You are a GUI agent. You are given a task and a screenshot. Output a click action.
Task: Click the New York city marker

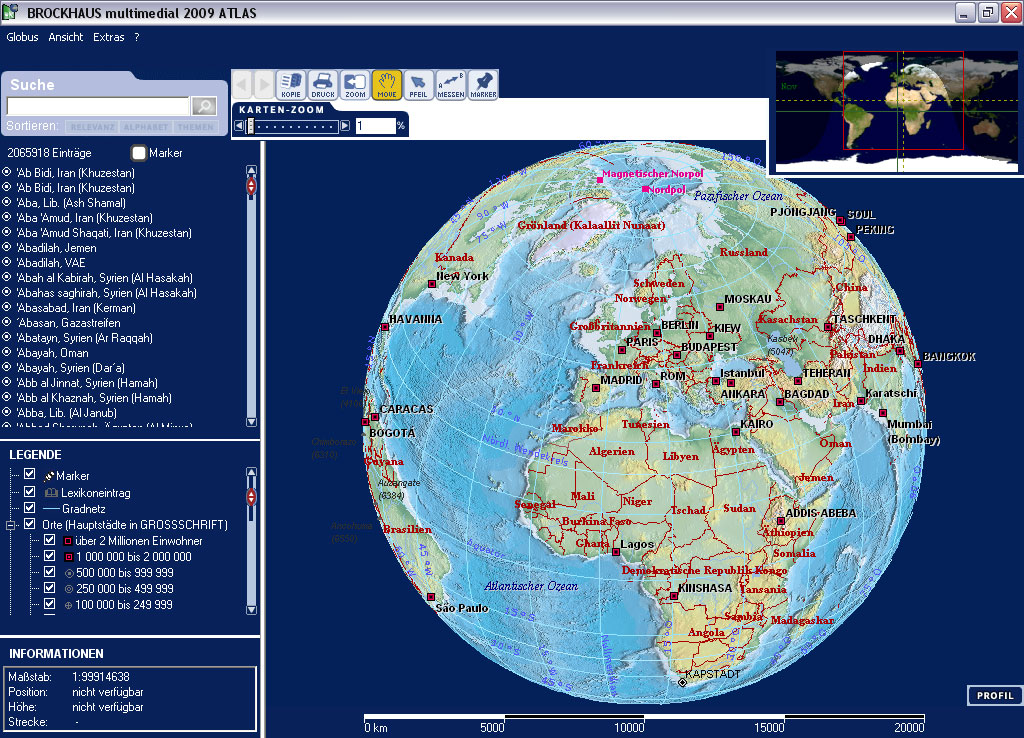point(432,284)
